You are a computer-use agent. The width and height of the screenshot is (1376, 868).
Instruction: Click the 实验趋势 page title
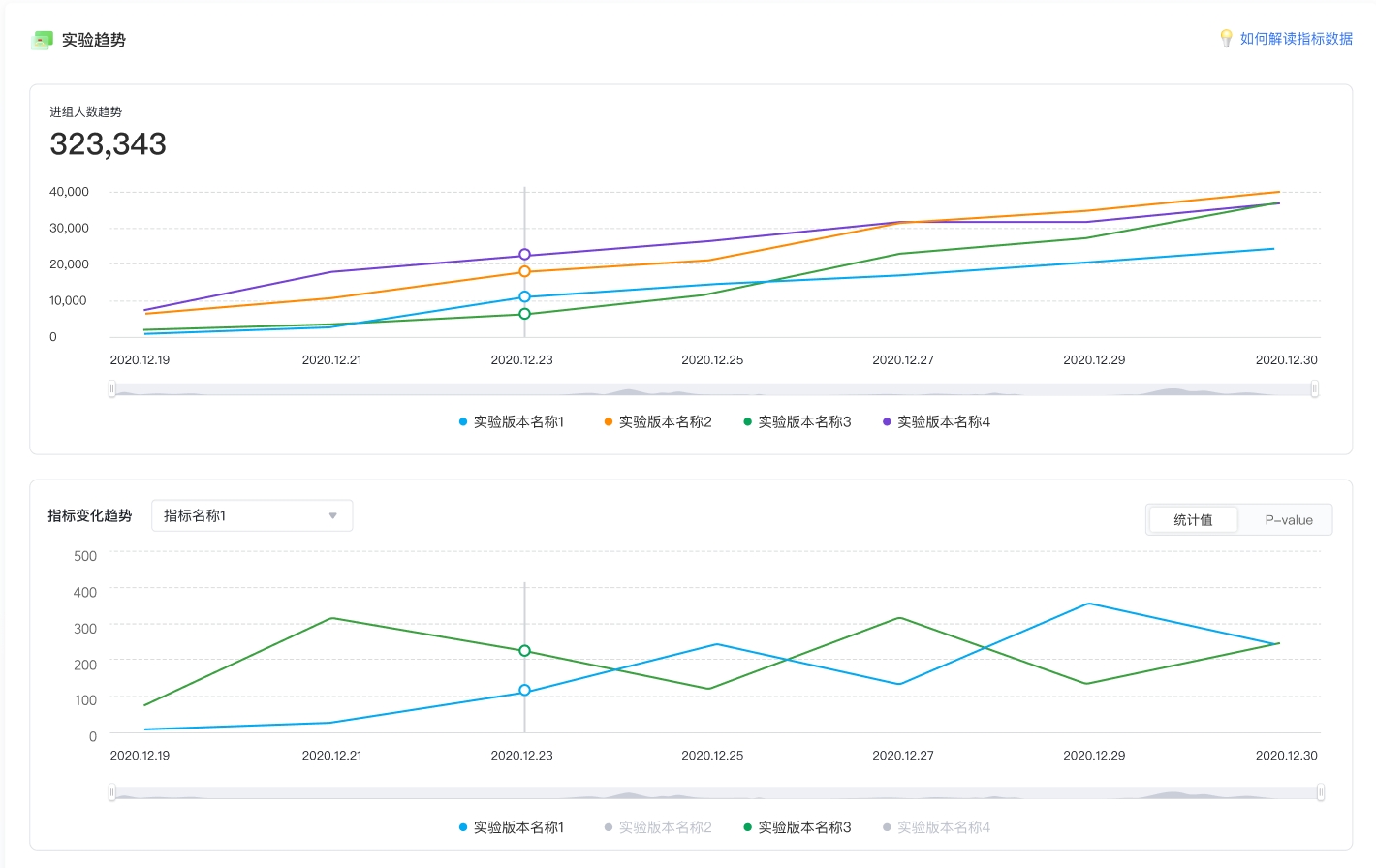click(94, 40)
